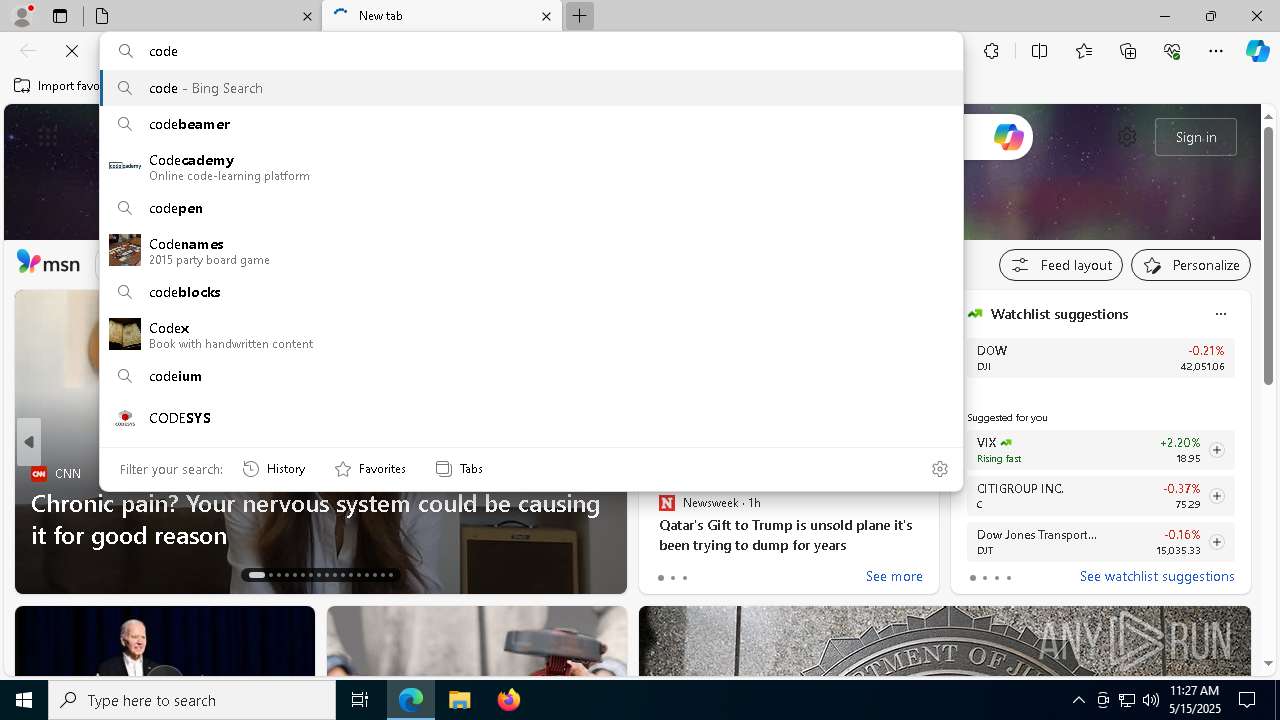The width and height of the screenshot is (1280, 720).
Task: Pick the codeium suggestion
Action: [x=531, y=376]
